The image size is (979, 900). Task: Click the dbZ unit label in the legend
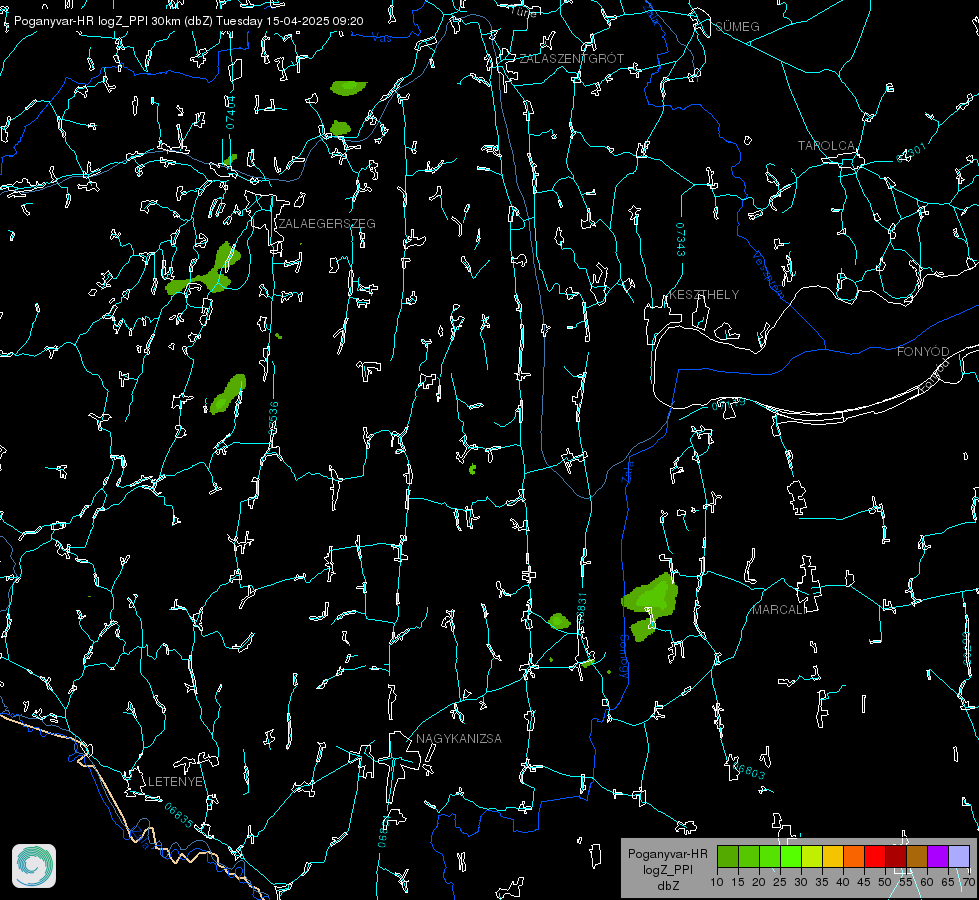[667, 886]
